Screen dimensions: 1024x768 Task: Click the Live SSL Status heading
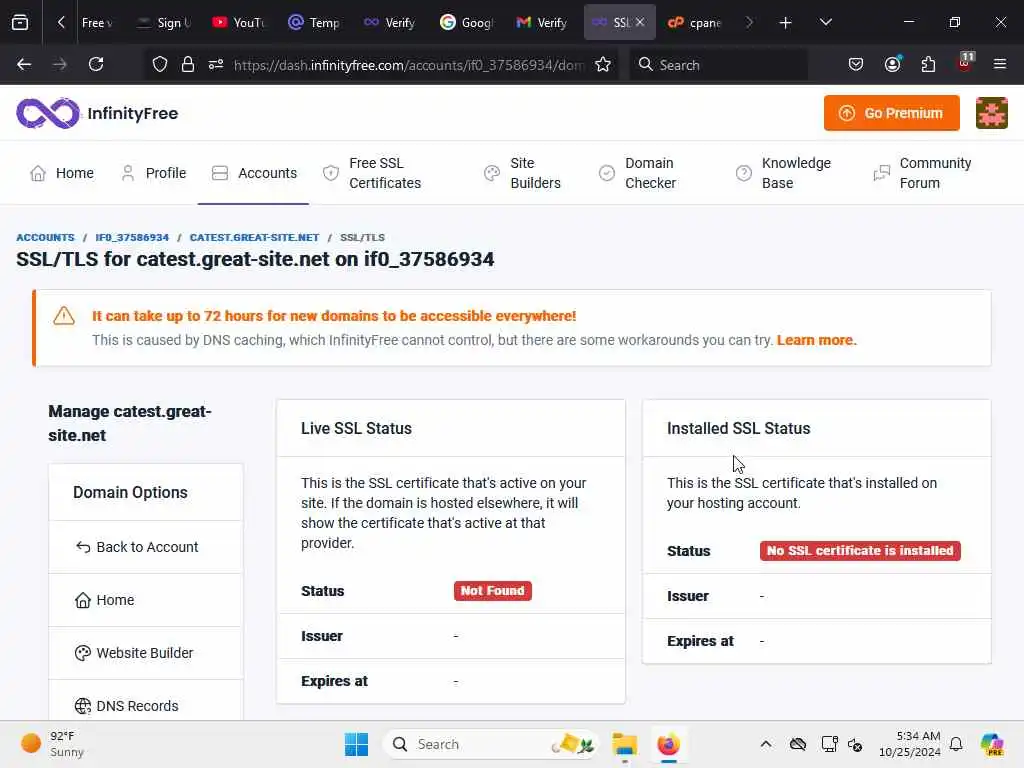[x=357, y=428]
